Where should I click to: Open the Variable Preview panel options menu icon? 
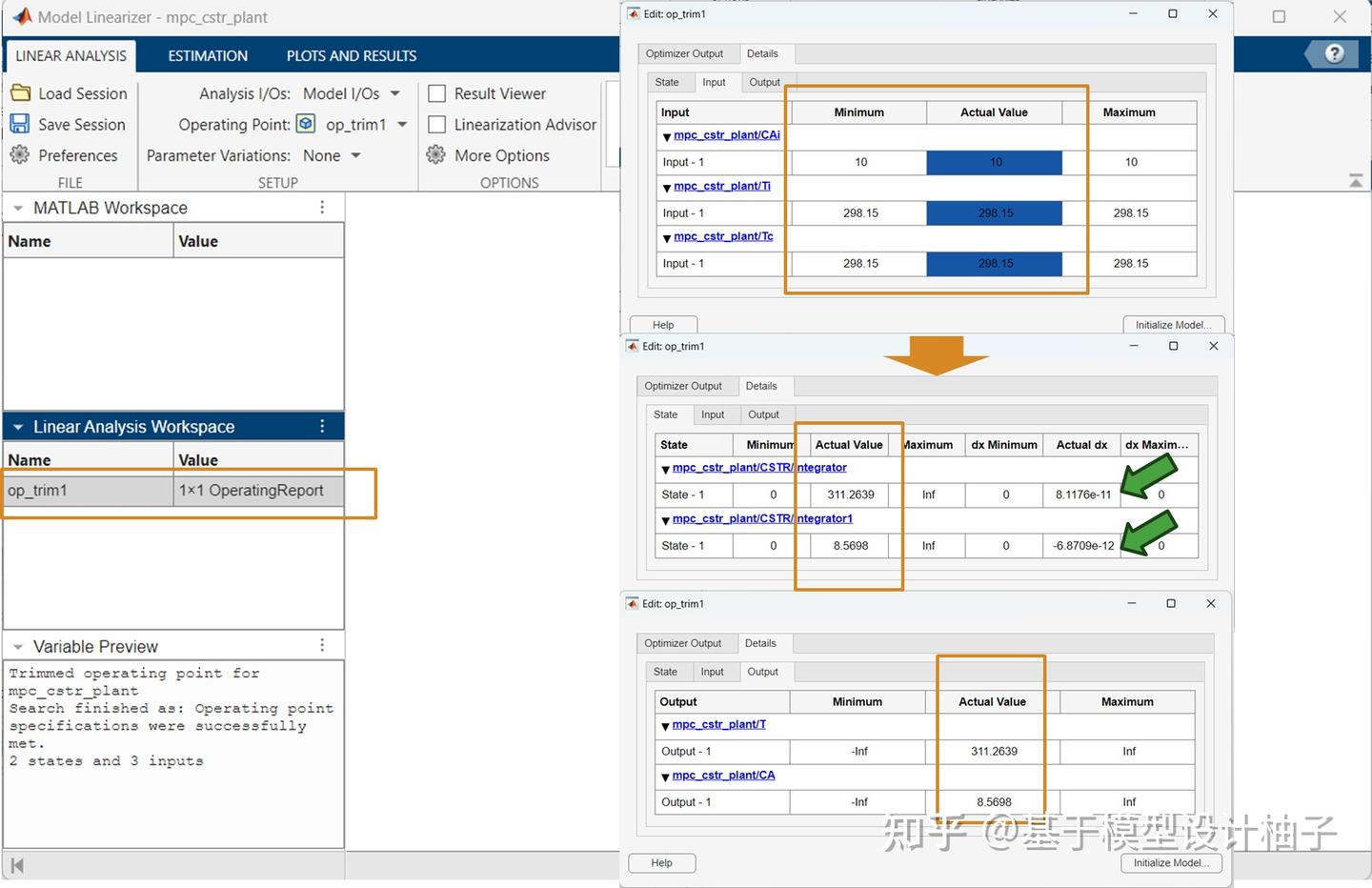coord(322,645)
